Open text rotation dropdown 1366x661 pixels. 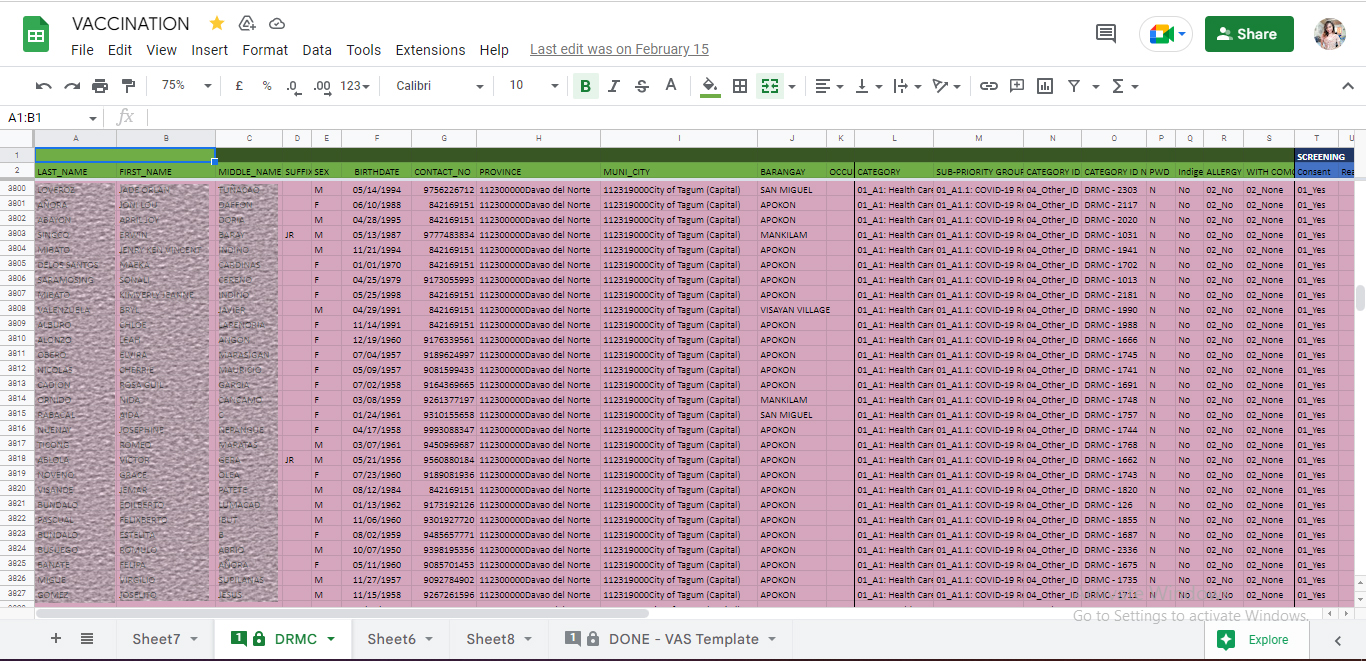coord(946,86)
